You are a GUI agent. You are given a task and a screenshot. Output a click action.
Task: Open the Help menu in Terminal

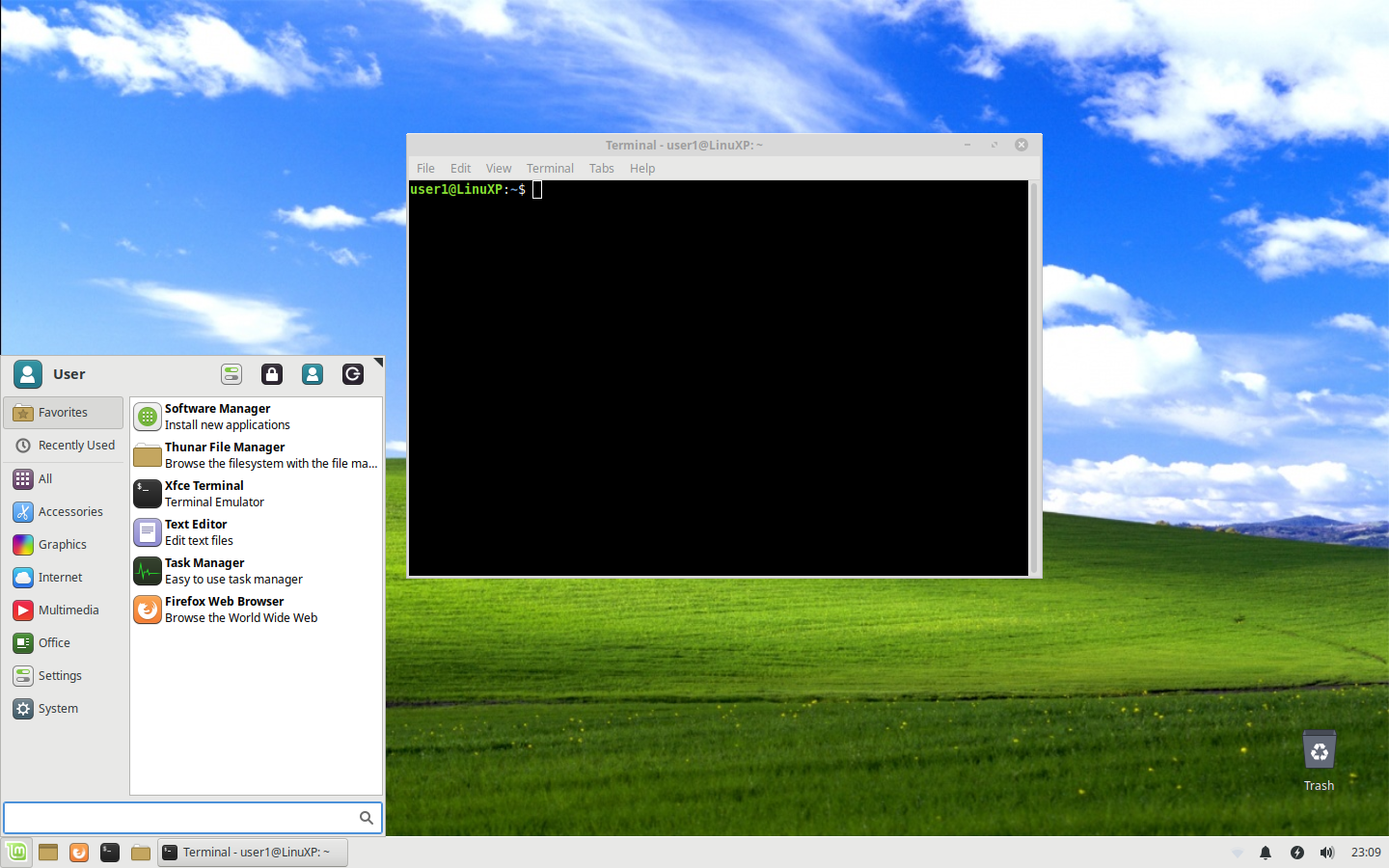click(642, 168)
